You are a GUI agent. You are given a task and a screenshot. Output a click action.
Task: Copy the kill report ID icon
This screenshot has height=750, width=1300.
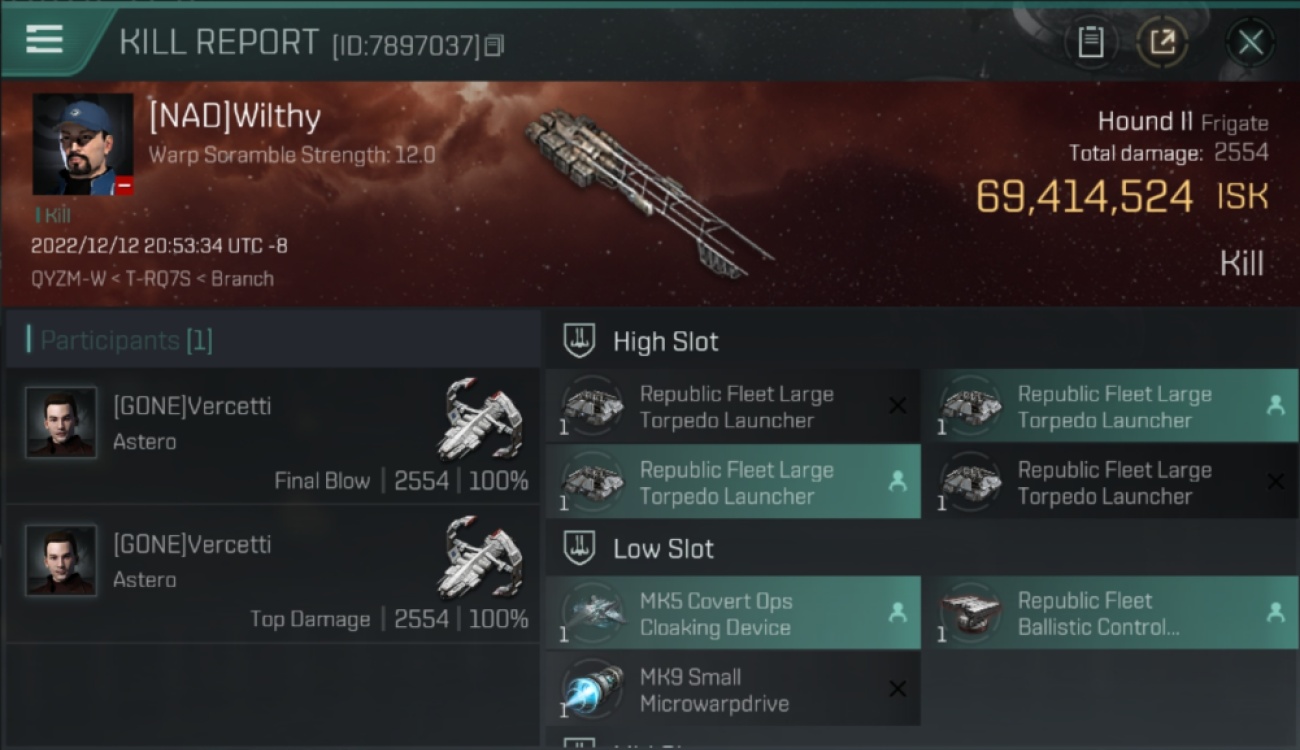(x=494, y=46)
